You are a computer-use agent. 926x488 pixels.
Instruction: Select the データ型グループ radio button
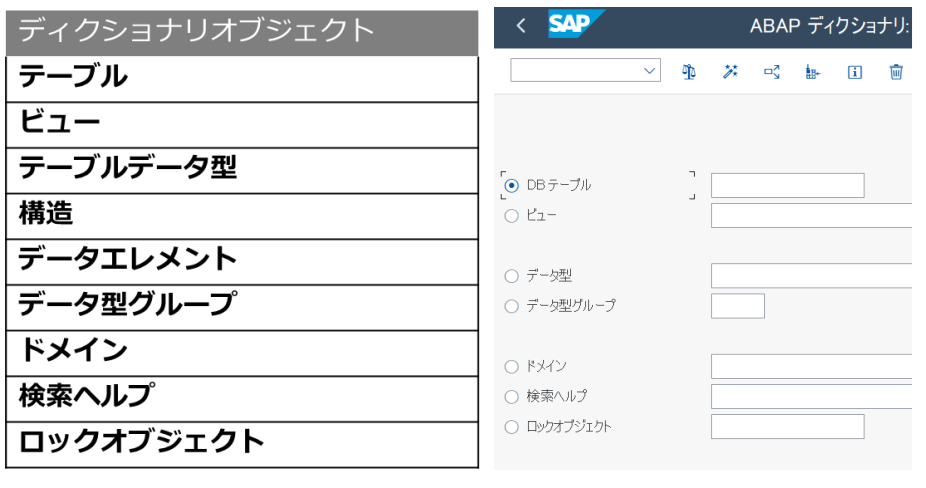(511, 306)
